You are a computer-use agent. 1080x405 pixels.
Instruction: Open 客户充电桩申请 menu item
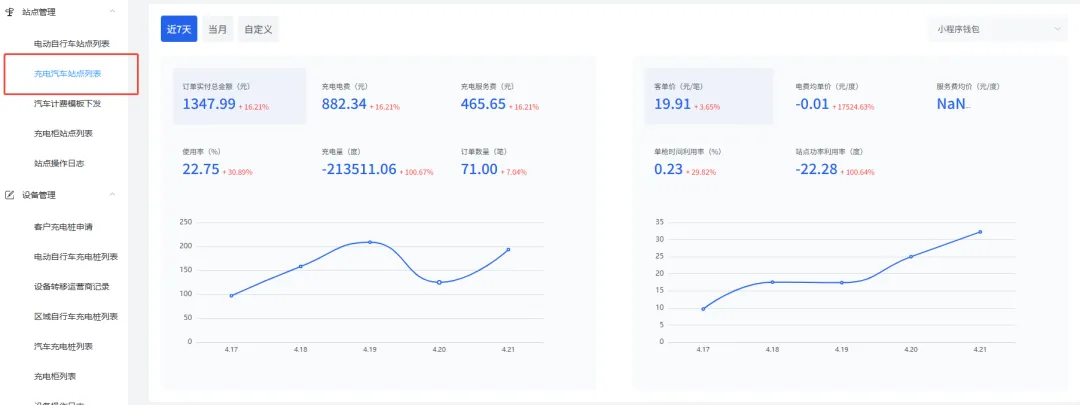(63, 227)
